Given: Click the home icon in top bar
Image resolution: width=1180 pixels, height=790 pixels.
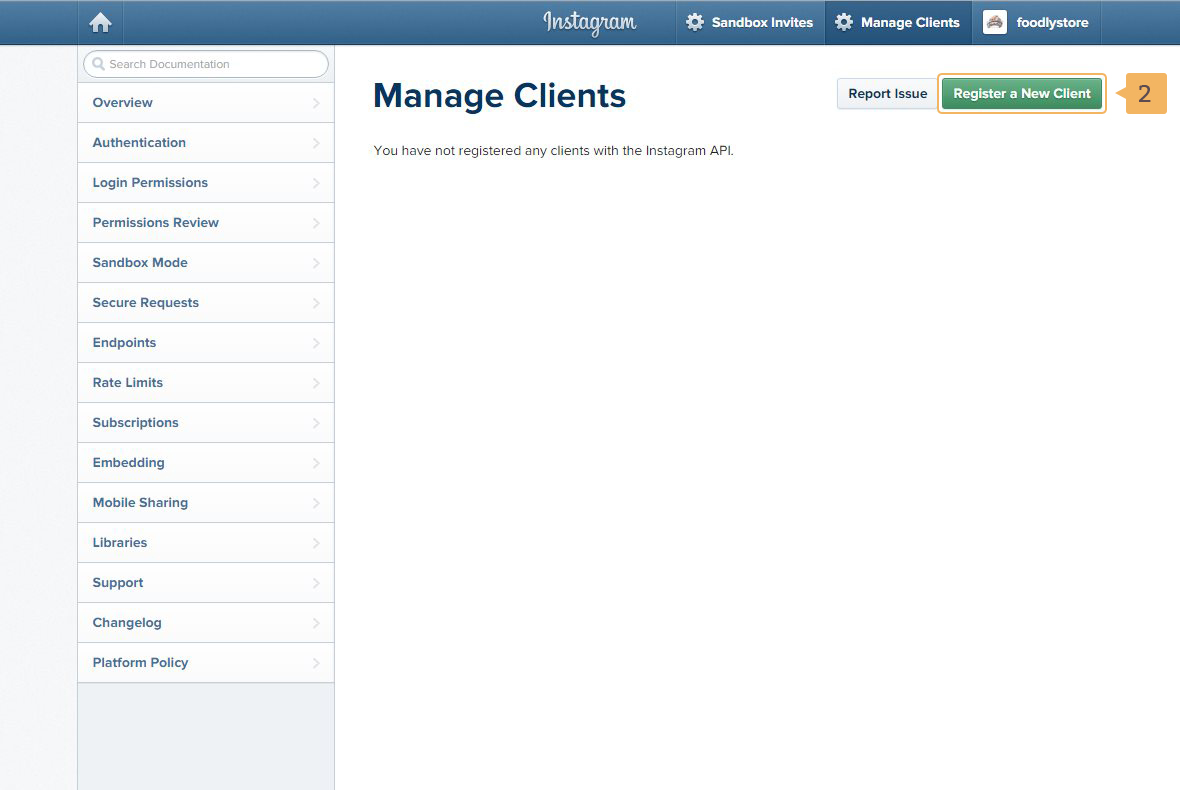Looking at the screenshot, I should [100, 23].
